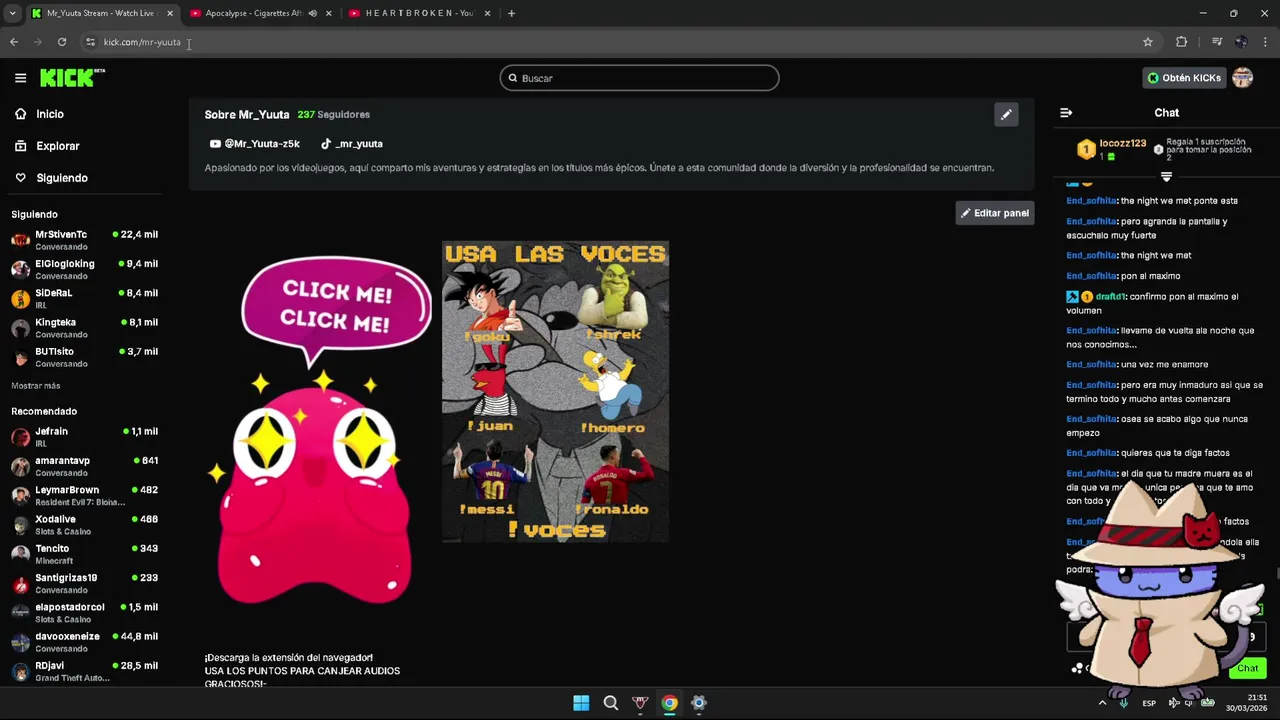This screenshot has width=1280, height=720.
Task: Click Xodalive channel avatar
Action: coord(20,525)
